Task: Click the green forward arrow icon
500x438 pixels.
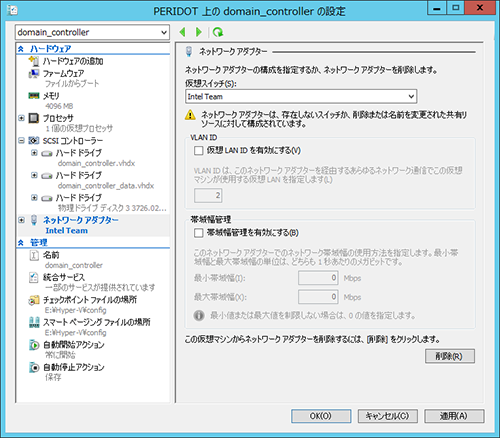Action: tap(199, 32)
